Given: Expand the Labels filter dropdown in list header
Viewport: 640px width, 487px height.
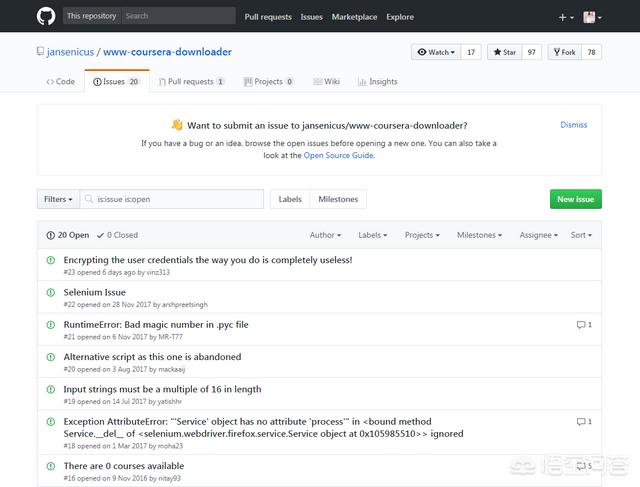Looking at the screenshot, I should (x=373, y=235).
